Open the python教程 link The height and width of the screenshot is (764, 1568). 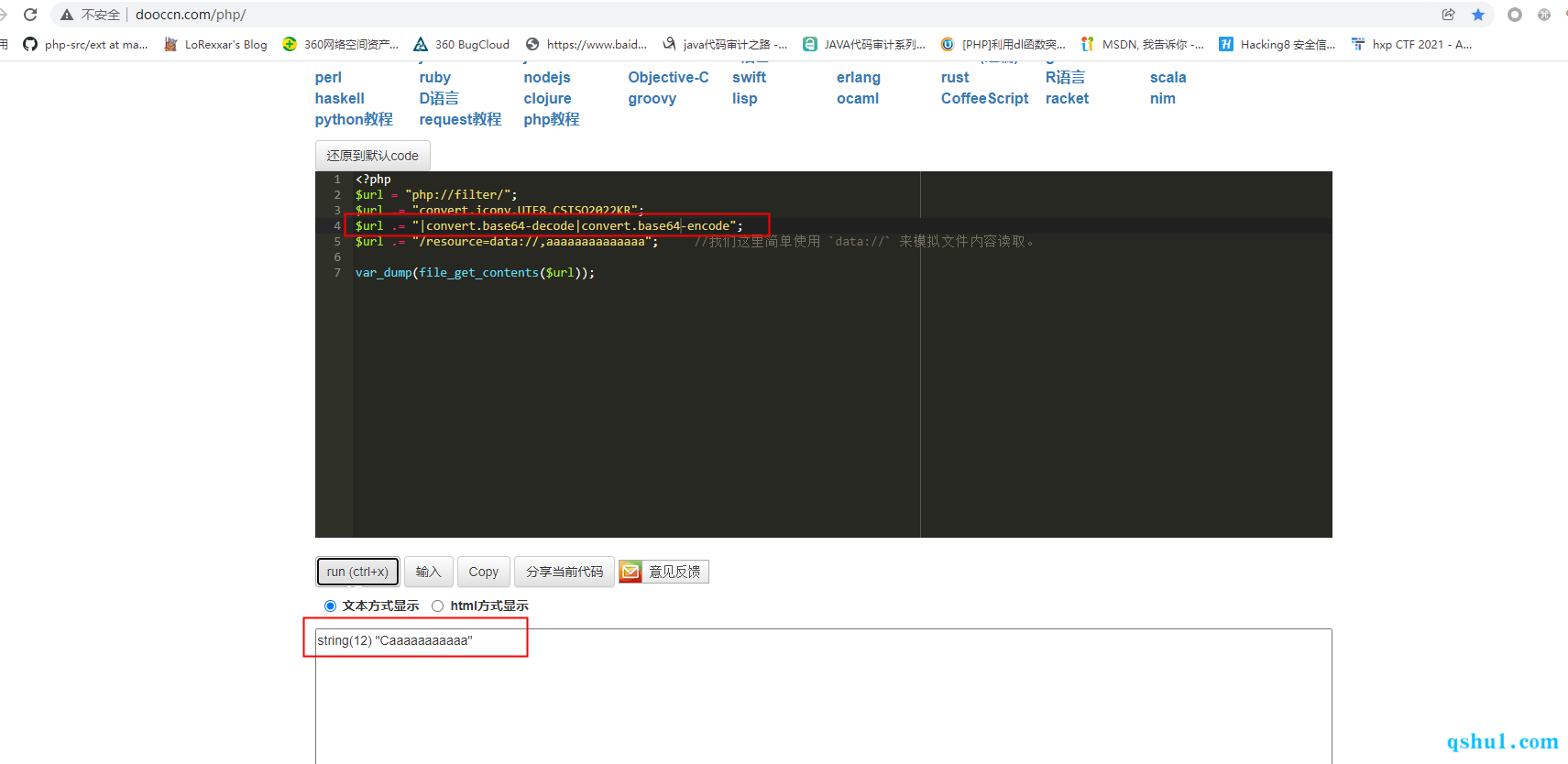click(x=354, y=120)
